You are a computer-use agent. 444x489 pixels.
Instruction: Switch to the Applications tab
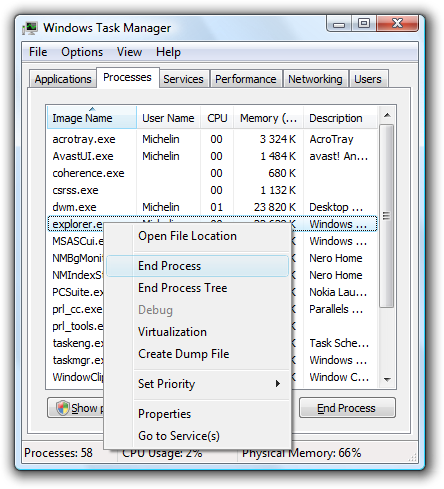tap(63, 79)
